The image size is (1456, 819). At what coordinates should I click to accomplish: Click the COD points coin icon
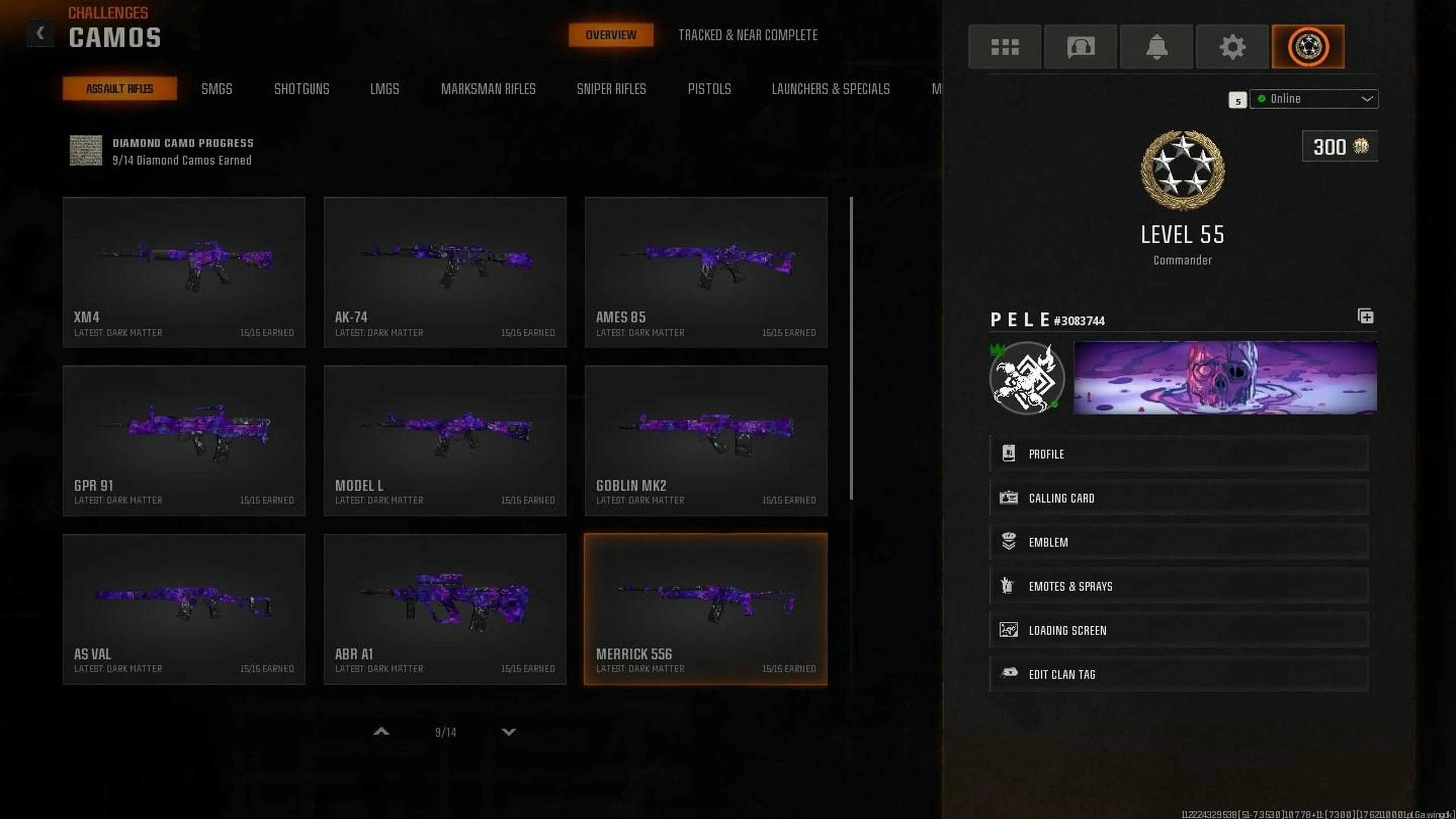(1360, 146)
